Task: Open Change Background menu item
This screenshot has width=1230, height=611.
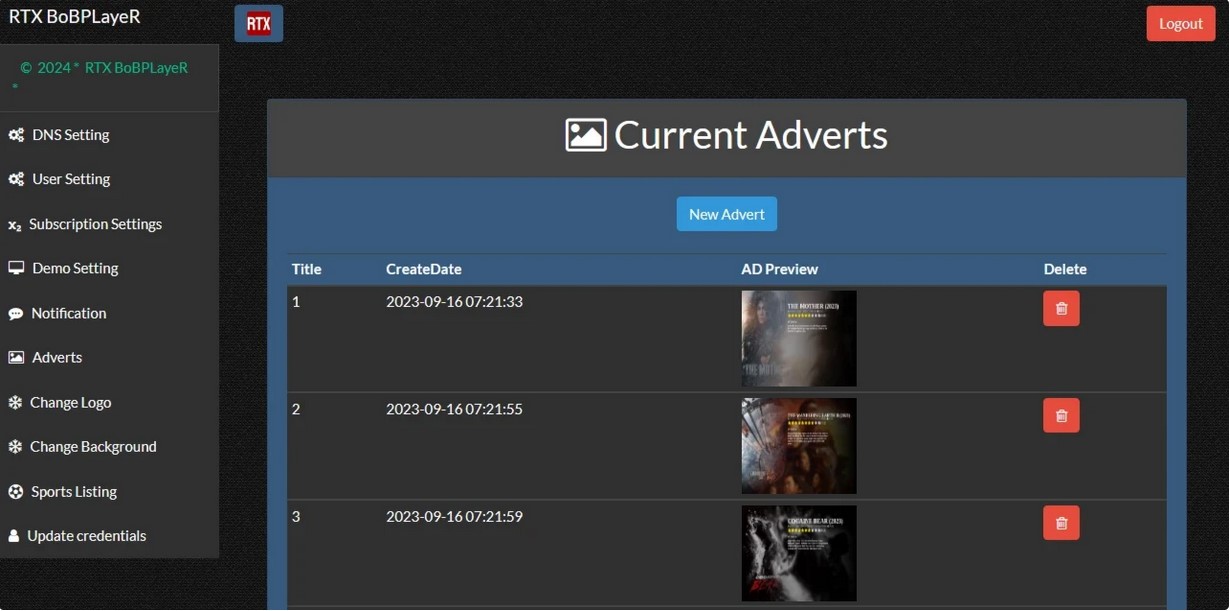Action: pyautogui.click(x=93, y=447)
